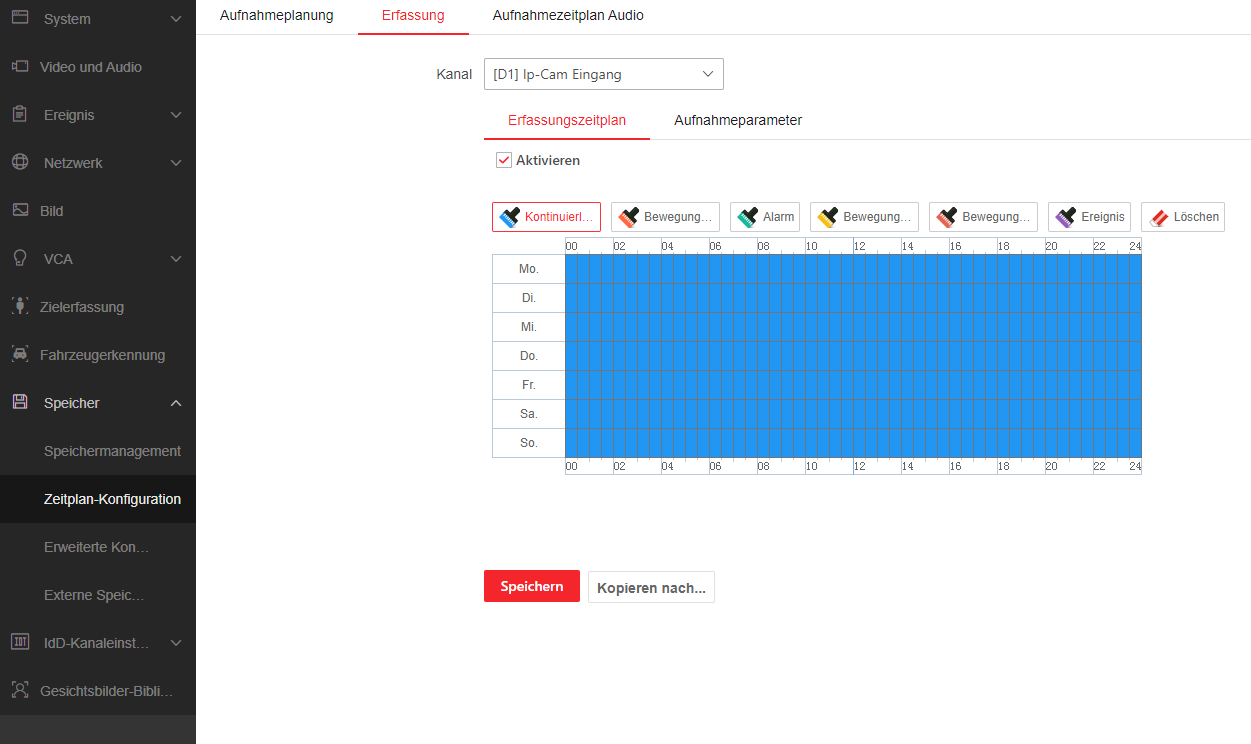This screenshot has width=1251, height=744.
Task: Click the Kopieren nach... button
Action: (x=651, y=588)
